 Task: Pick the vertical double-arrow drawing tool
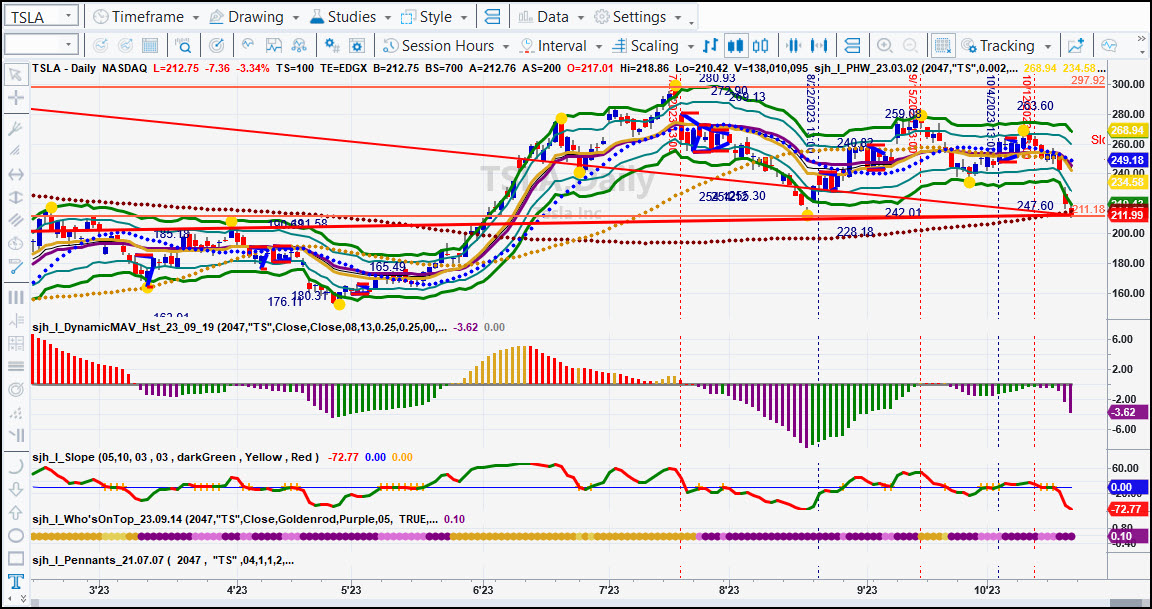click(15, 198)
